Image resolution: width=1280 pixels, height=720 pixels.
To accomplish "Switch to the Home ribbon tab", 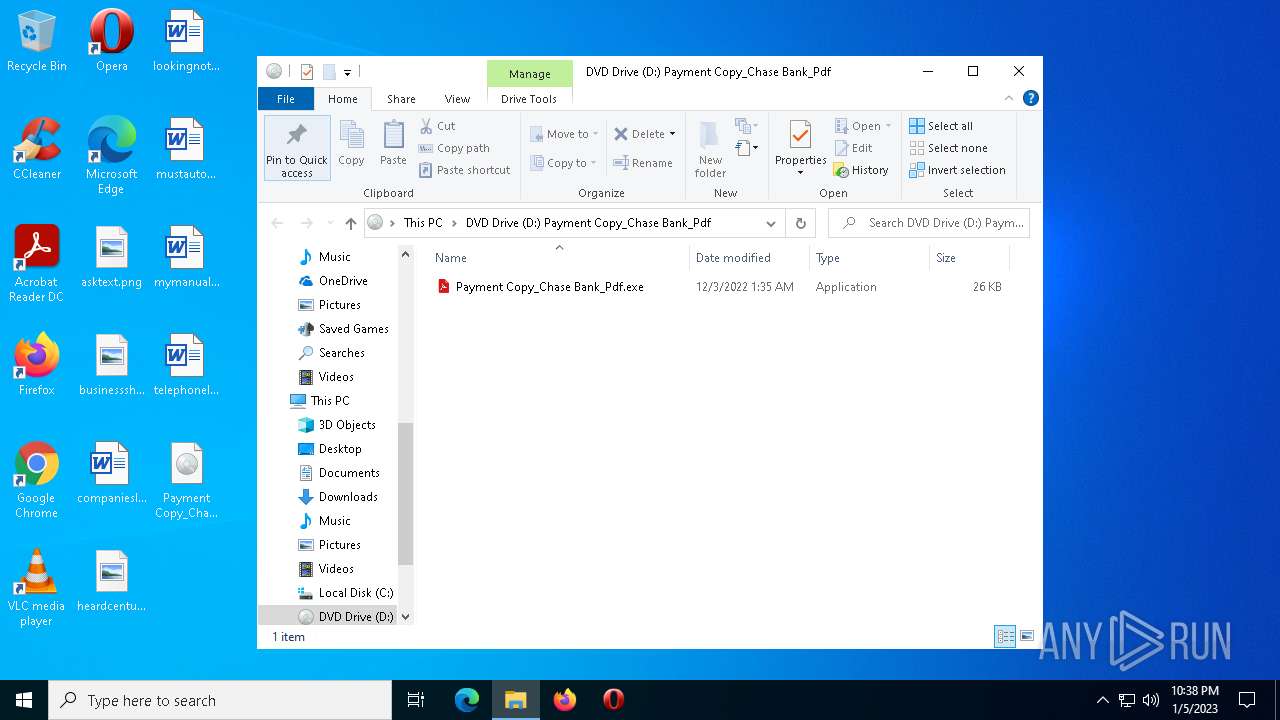I will 343,99.
